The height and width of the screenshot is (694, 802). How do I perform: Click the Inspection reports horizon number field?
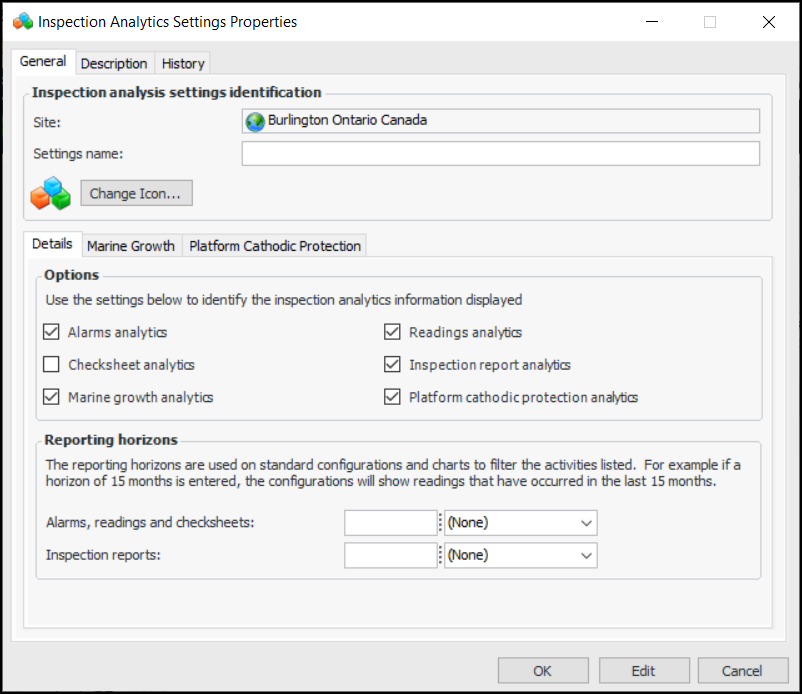click(x=391, y=556)
